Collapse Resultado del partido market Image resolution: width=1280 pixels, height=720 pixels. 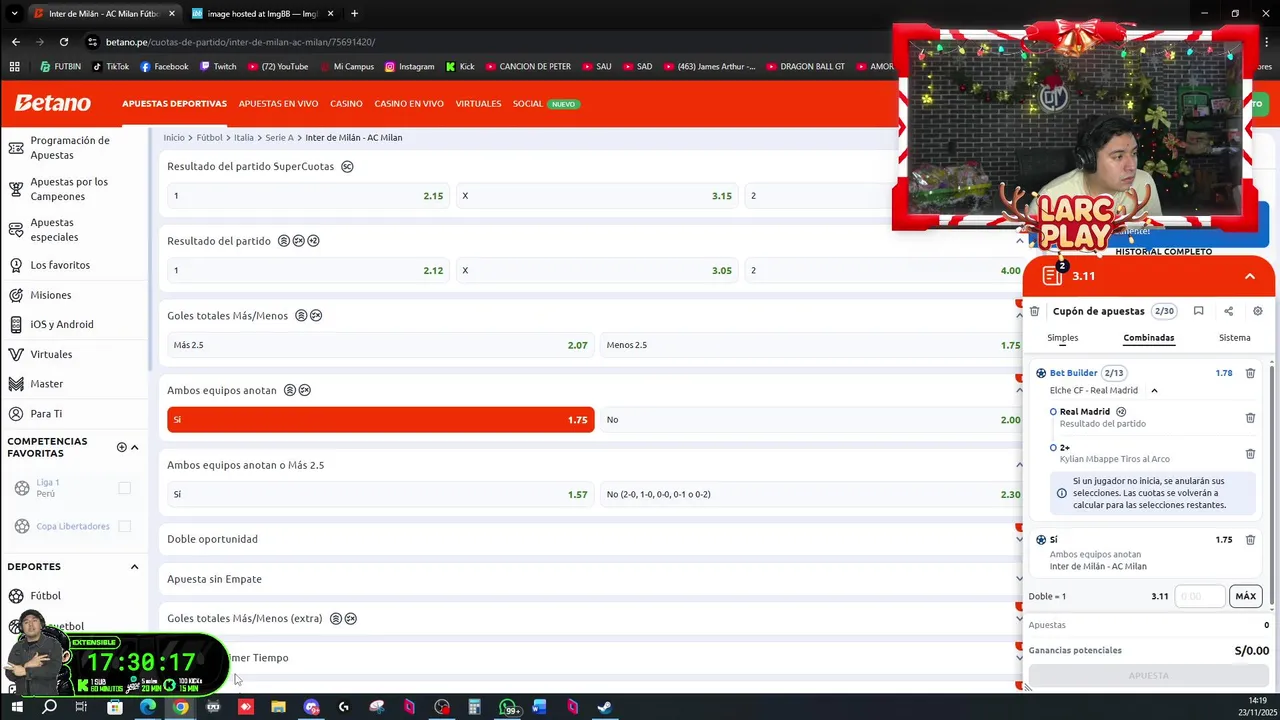pos(1019,241)
